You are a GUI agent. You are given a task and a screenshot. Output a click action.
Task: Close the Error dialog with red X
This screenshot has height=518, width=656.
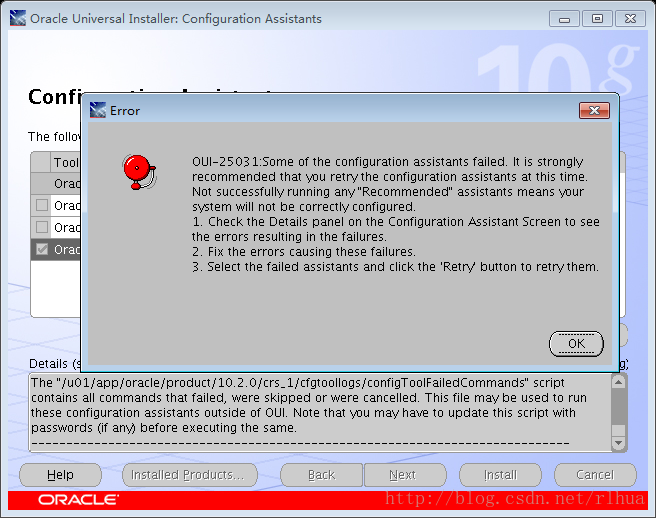coord(594,110)
